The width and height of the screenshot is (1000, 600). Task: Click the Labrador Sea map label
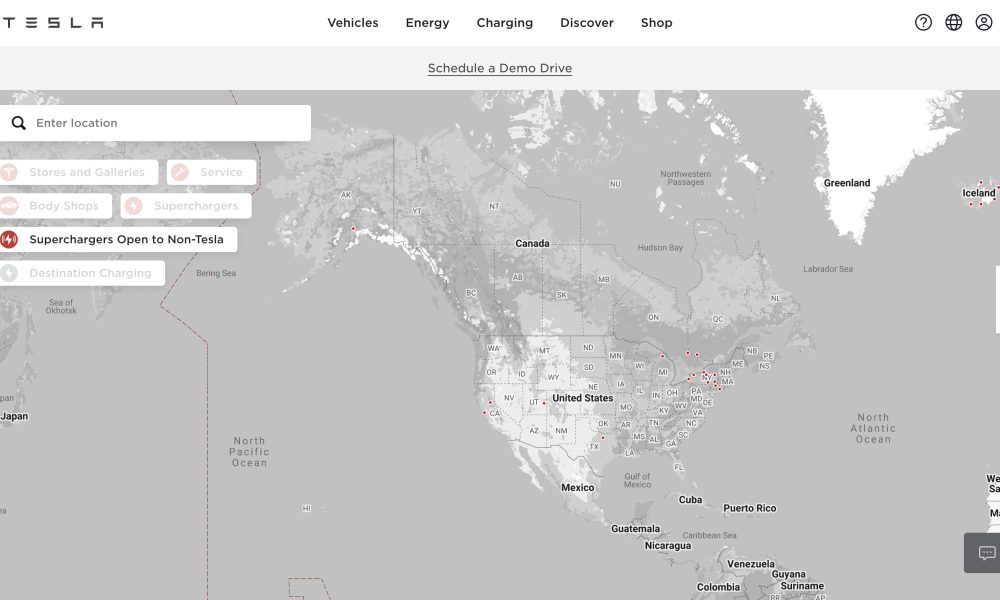coord(828,269)
